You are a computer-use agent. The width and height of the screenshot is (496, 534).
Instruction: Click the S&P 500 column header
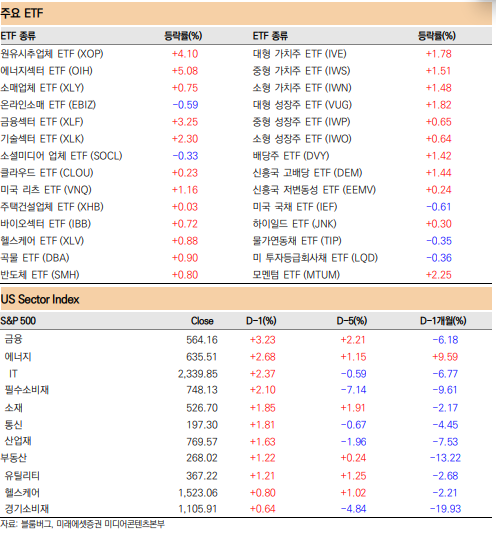(18, 321)
